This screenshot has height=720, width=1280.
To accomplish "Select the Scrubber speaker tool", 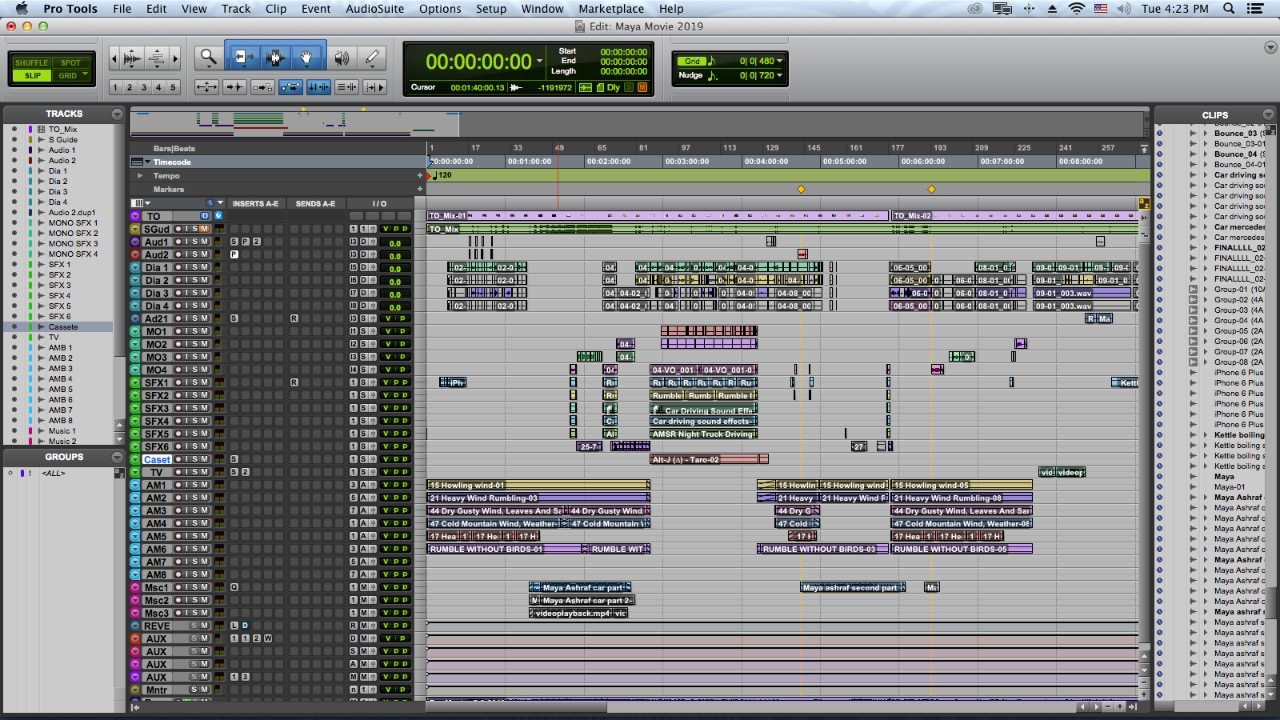I will pos(342,58).
